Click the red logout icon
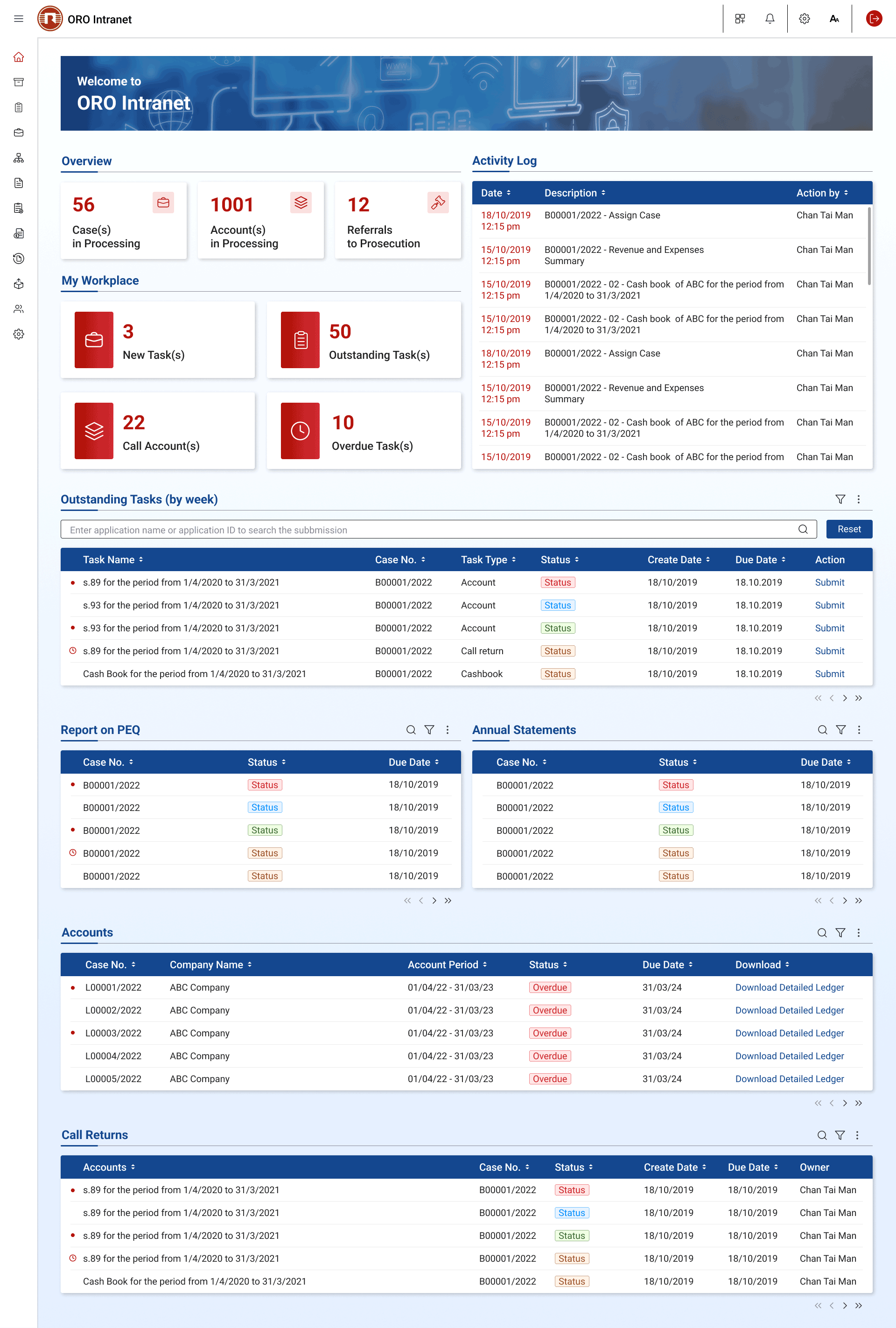896x1328 pixels. pos(873,19)
